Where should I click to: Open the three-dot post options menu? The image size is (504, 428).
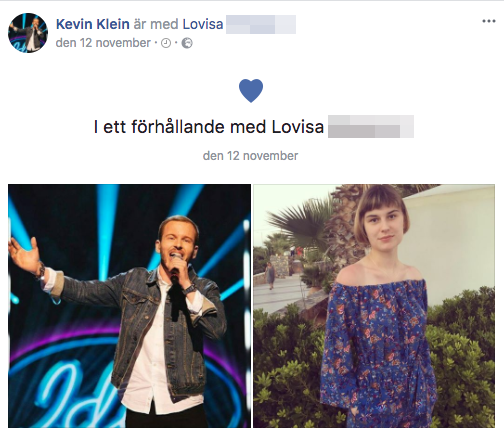click(489, 21)
